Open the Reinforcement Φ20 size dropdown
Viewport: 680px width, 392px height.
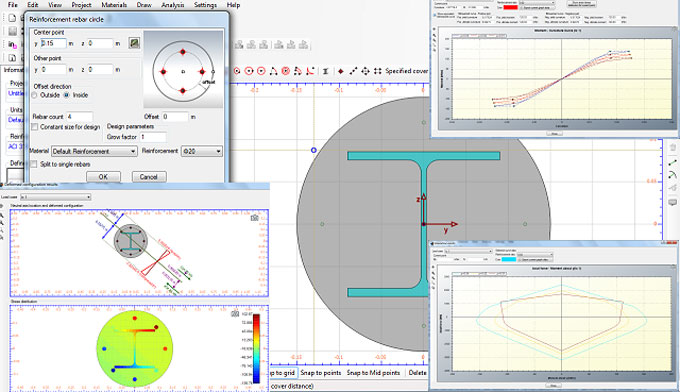tap(202, 151)
